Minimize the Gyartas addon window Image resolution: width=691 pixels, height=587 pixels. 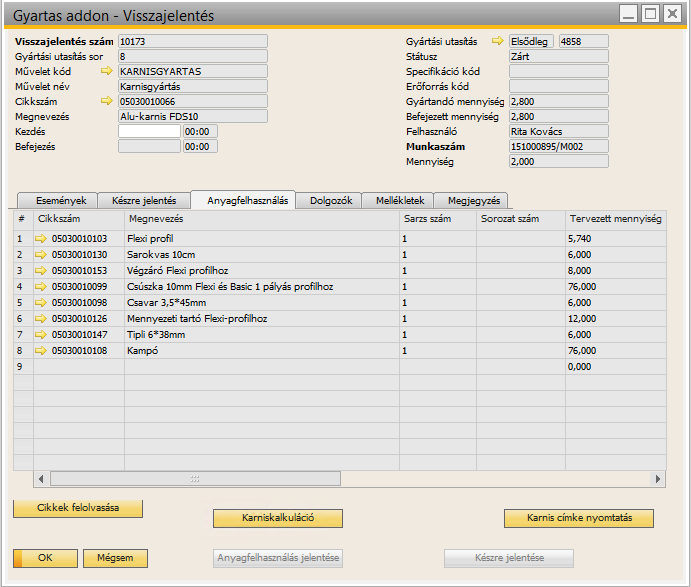click(629, 14)
